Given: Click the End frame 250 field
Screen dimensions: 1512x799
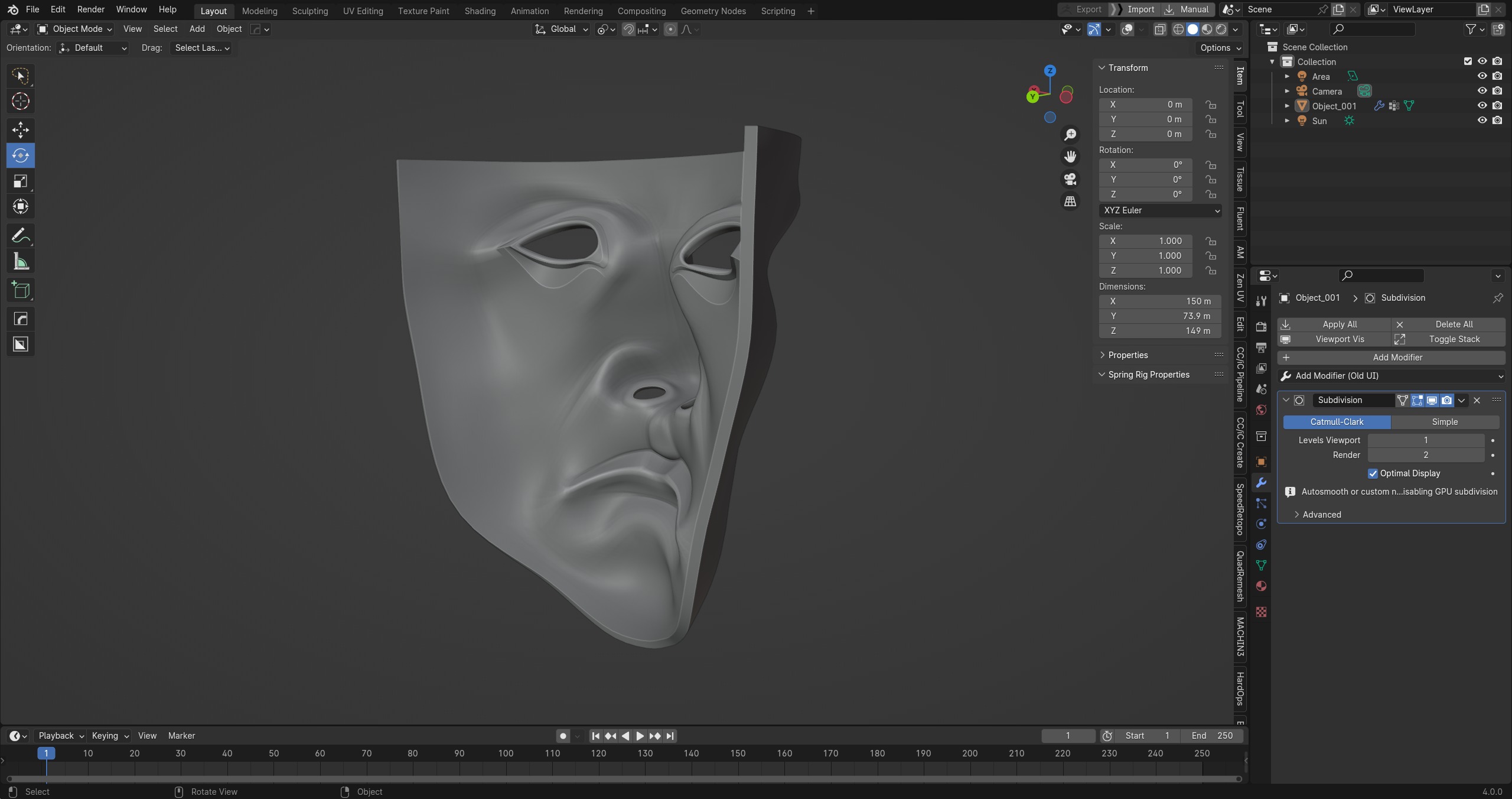Looking at the screenshot, I should point(1212,736).
